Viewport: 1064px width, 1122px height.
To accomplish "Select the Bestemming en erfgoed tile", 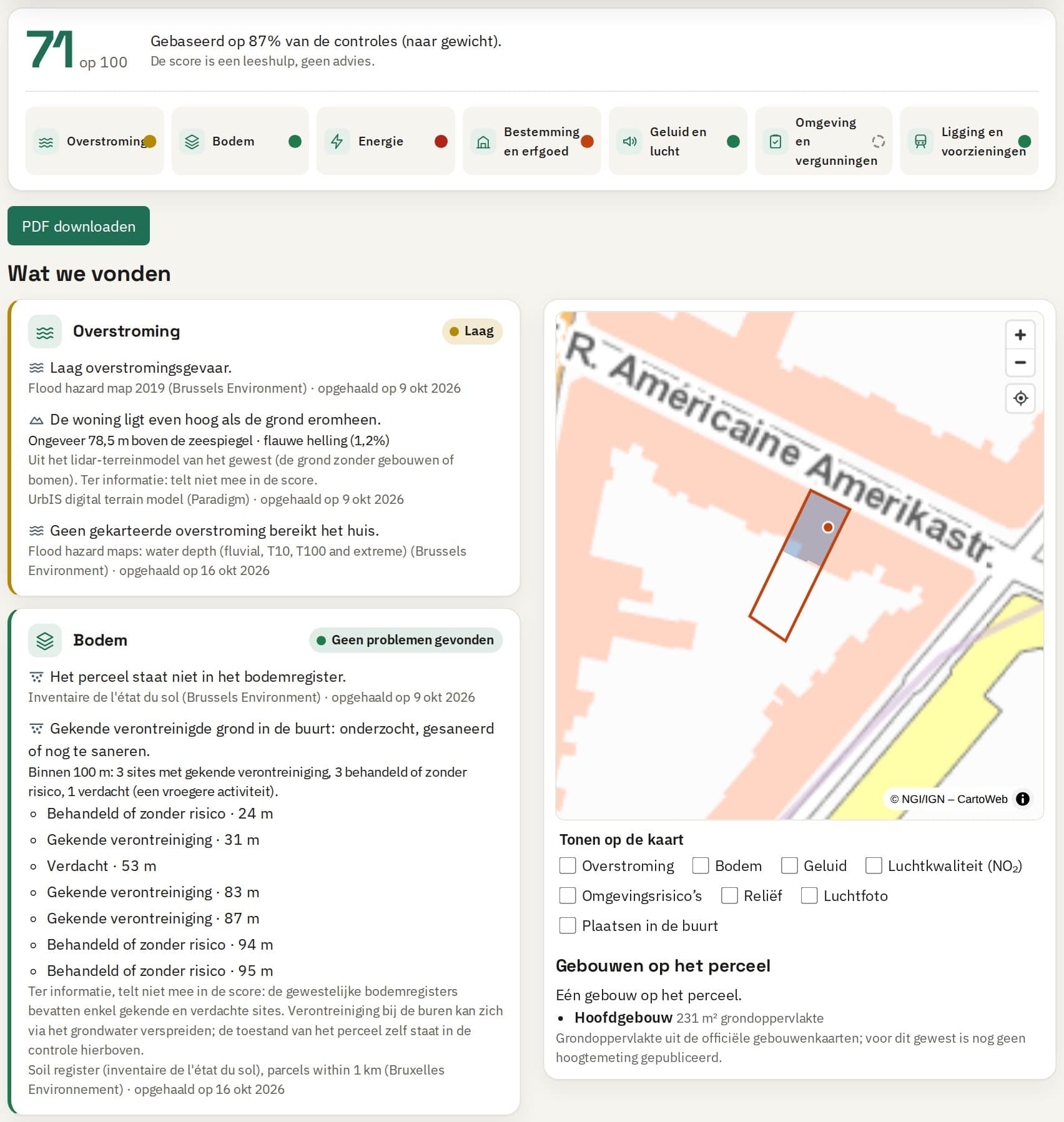I will click(531, 141).
